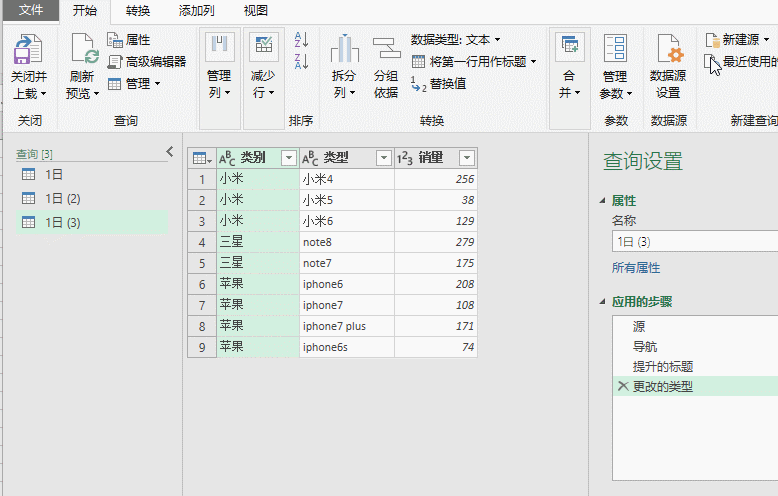
Task: Click the ABC type icon of 类型 column
Action: point(310,158)
